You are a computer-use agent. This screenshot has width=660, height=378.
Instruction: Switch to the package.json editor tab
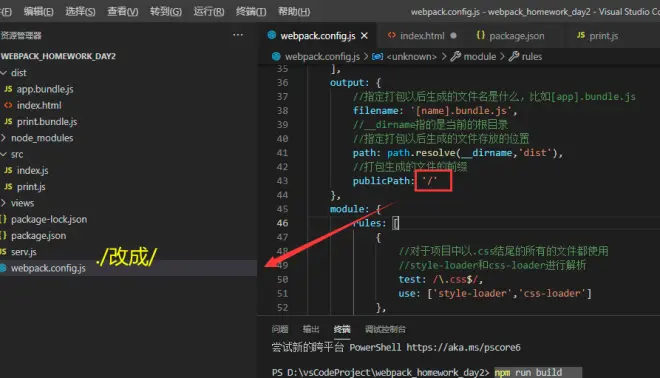click(x=510, y=36)
